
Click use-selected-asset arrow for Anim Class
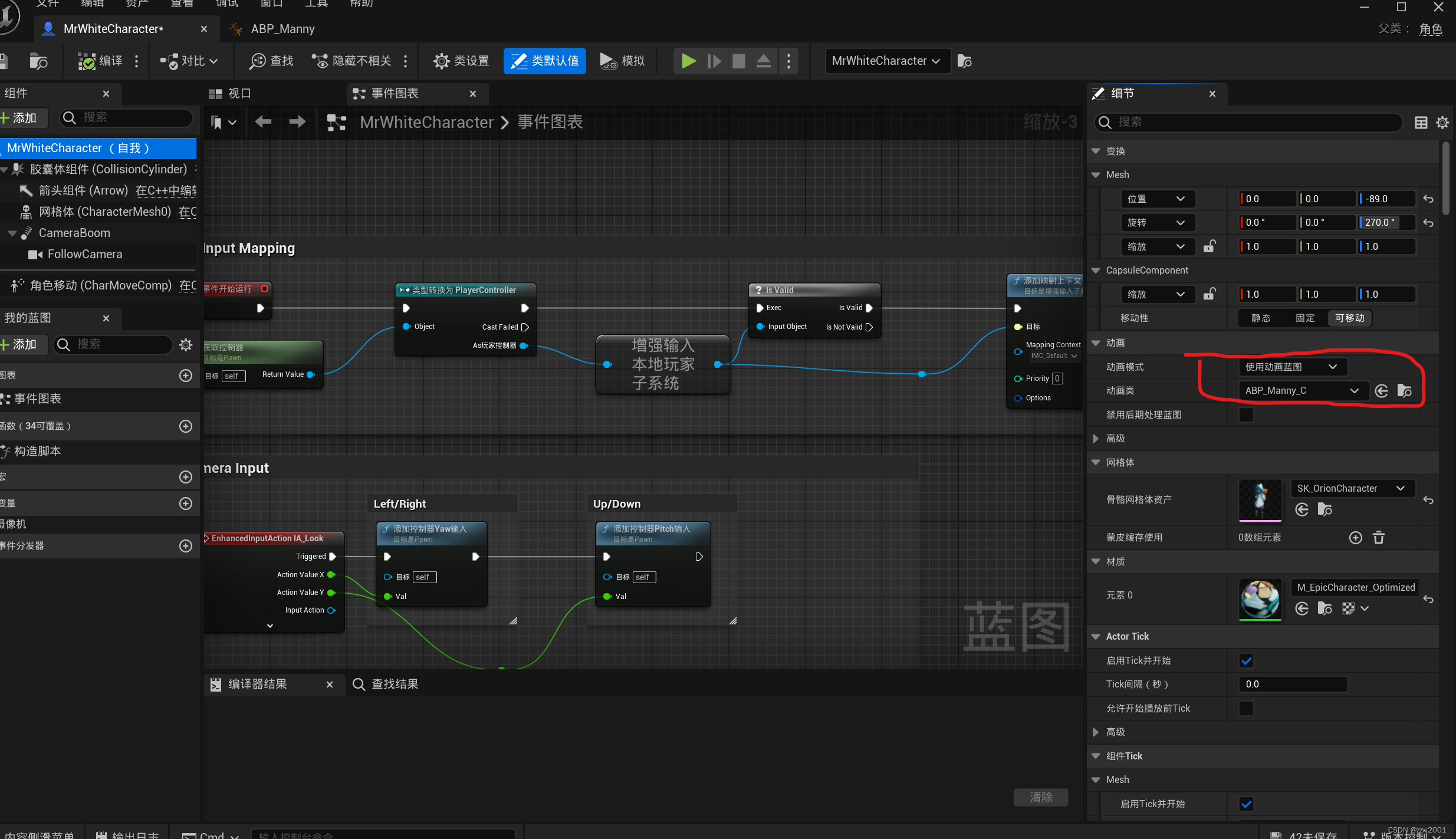1381,391
